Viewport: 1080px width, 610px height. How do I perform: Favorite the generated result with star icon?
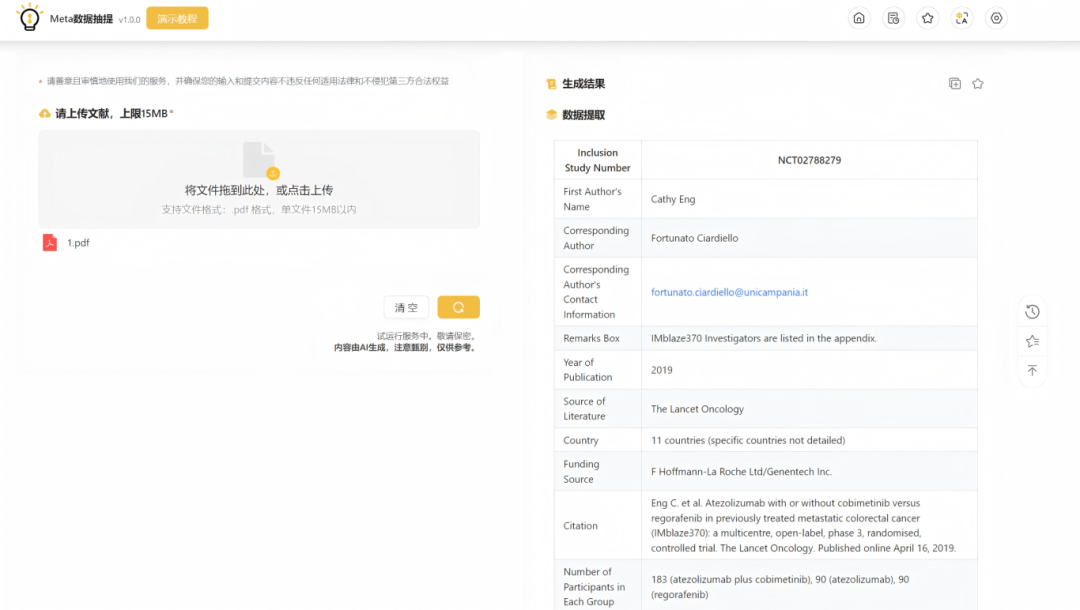pyautogui.click(x=978, y=84)
